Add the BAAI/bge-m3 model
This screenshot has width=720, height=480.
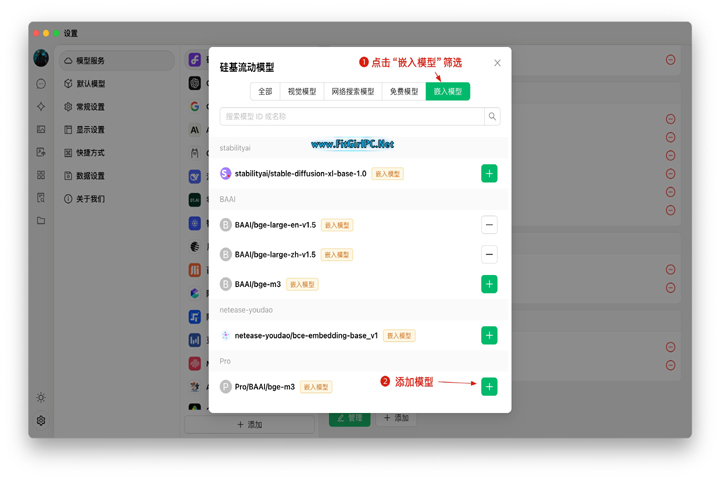point(489,284)
